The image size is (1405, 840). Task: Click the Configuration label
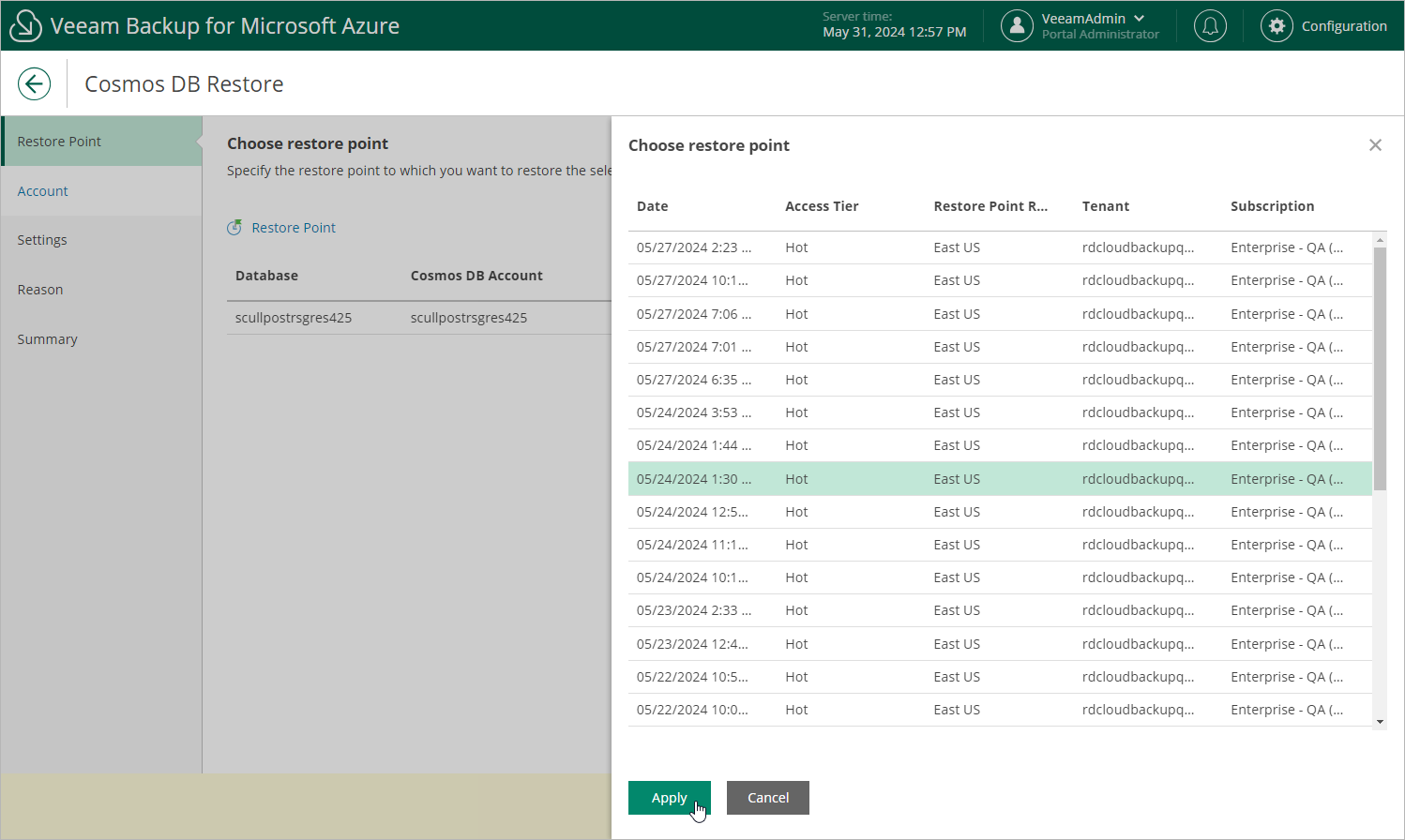1344,26
